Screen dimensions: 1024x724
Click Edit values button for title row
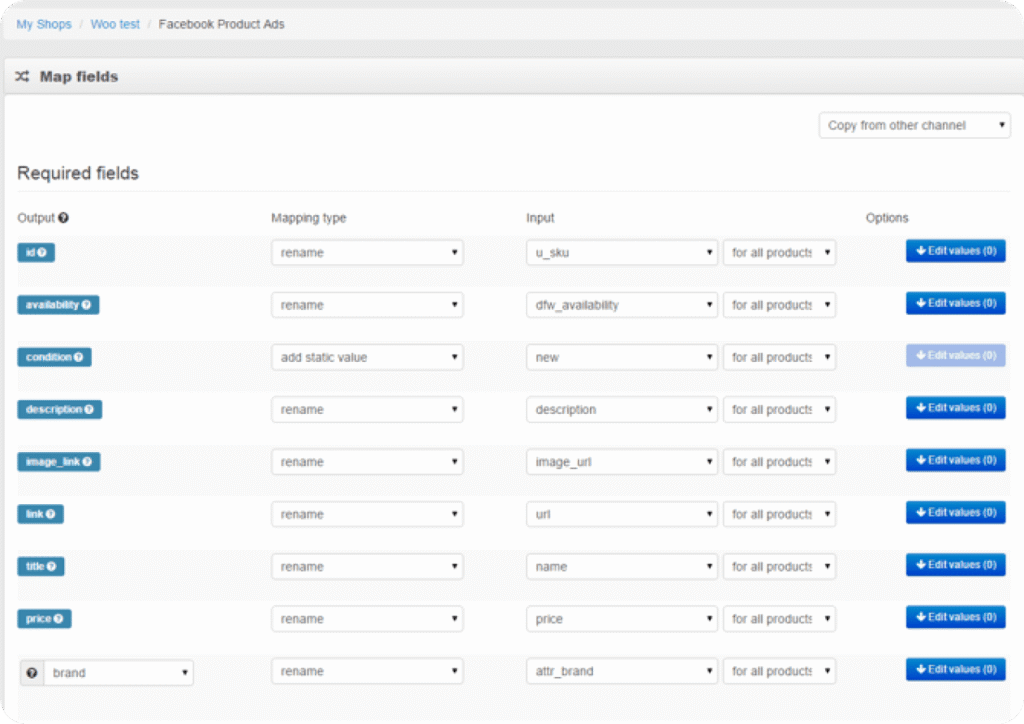[x=955, y=565]
